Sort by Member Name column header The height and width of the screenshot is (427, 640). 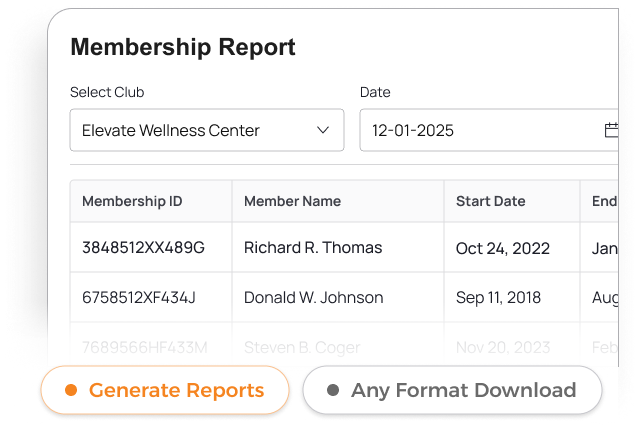tap(292, 201)
